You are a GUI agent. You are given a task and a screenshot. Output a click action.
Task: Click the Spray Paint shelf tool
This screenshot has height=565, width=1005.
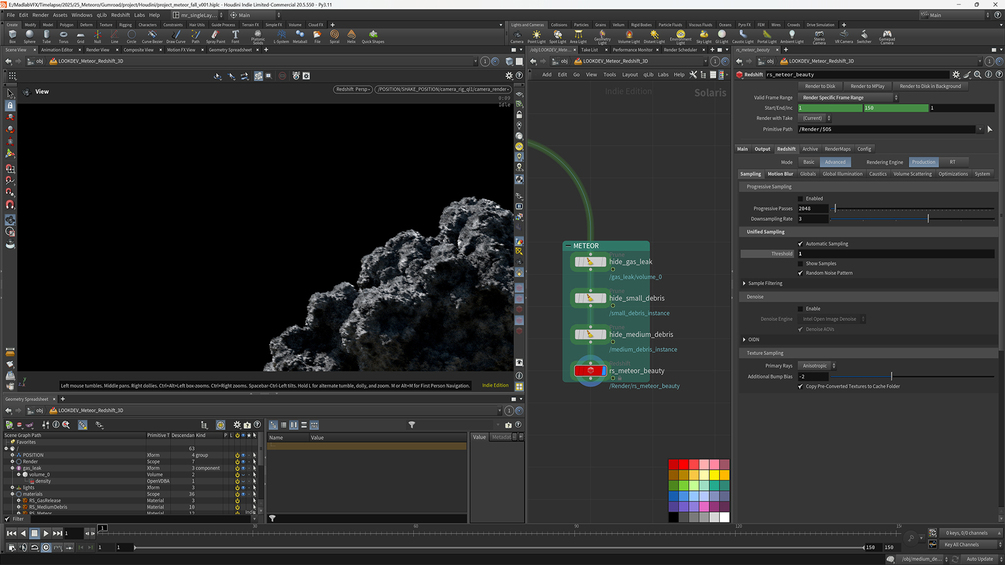(x=214, y=36)
